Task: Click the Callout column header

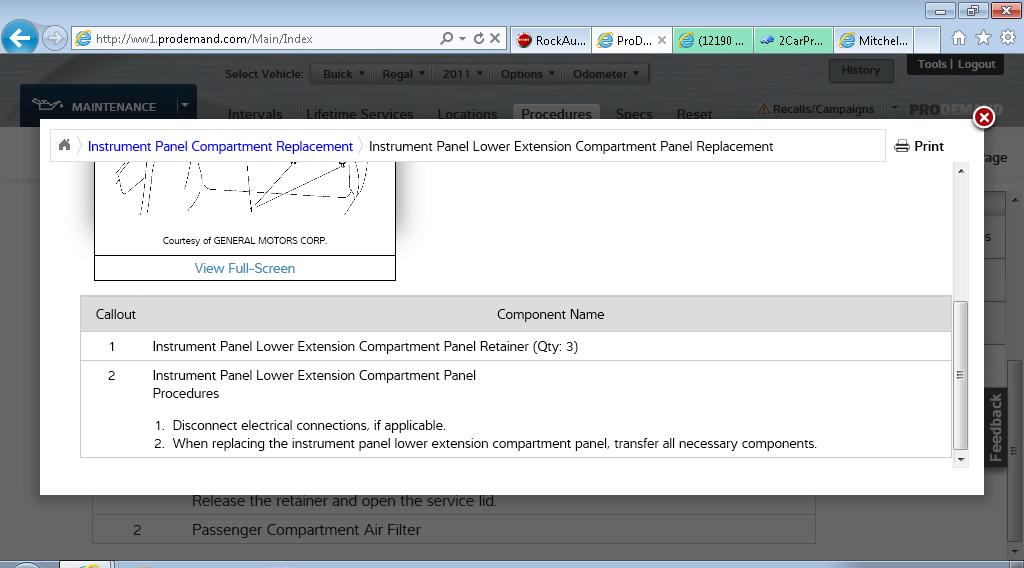Action: pyautogui.click(x=116, y=314)
